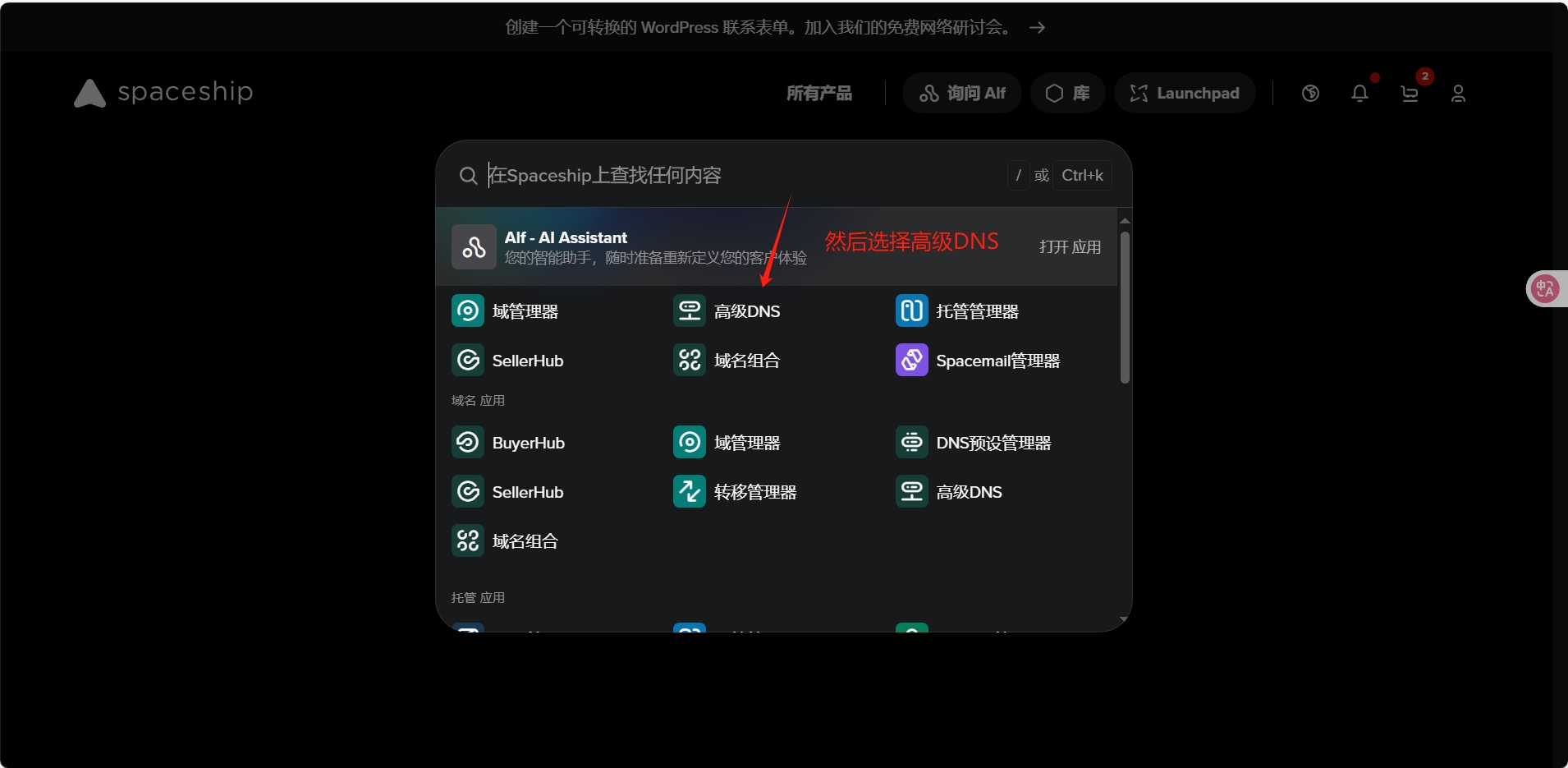Open 域管理器 icon in top row
The width and height of the screenshot is (1568, 768).
point(468,311)
